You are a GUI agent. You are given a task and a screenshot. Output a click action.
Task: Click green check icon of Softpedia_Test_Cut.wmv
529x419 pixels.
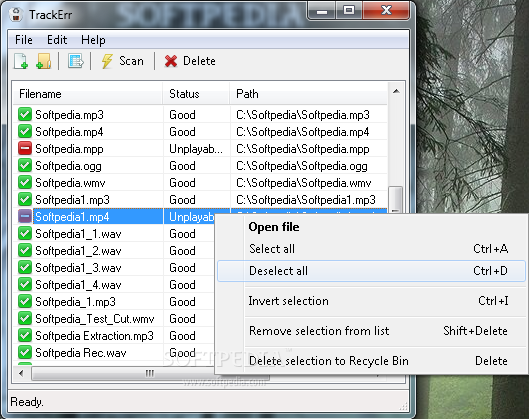coord(25,318)
